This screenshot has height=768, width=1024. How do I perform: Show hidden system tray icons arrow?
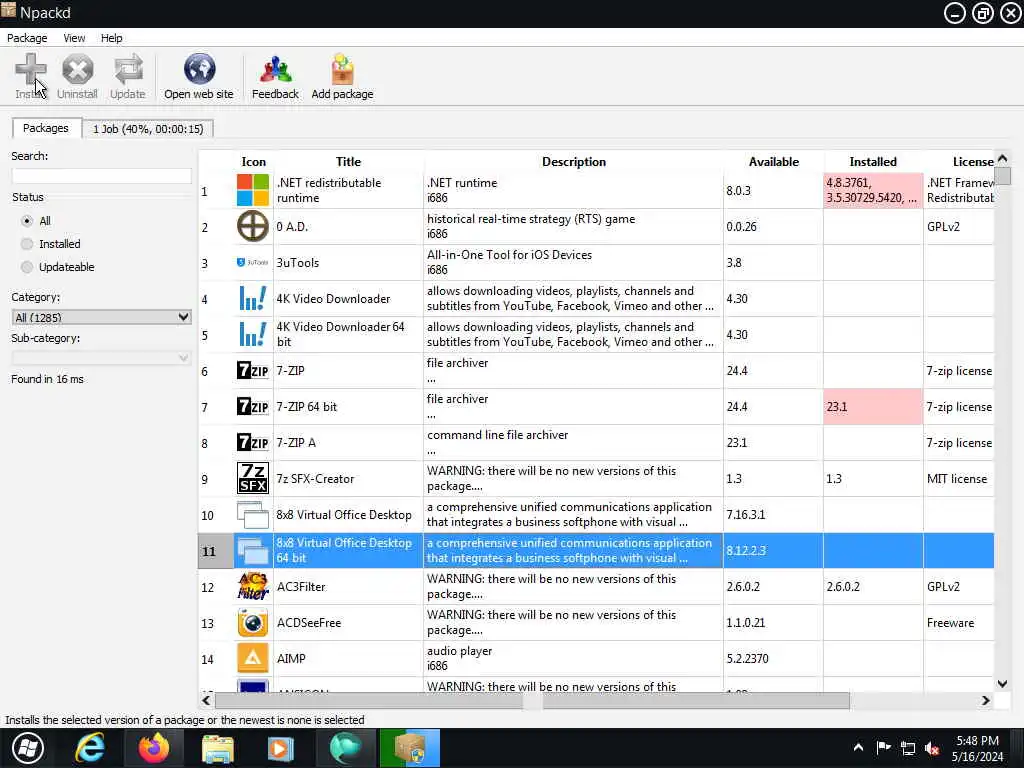[x=858, y=748]
